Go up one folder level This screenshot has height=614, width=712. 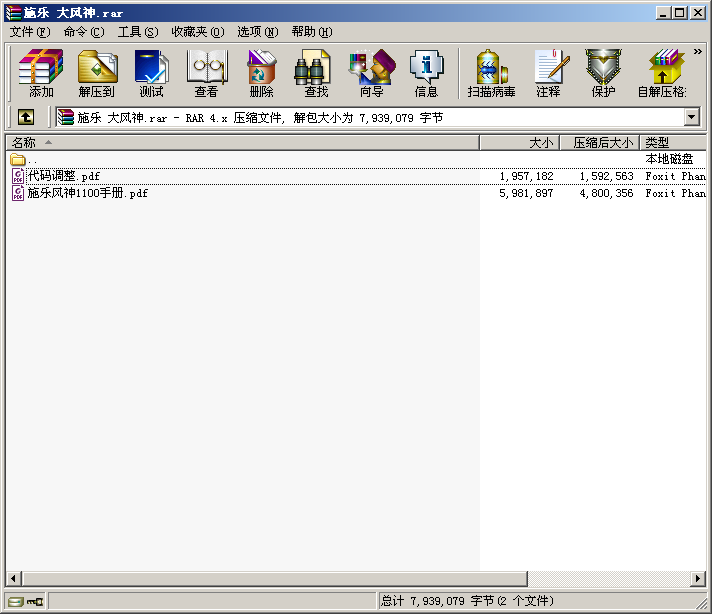click(26, 117)
